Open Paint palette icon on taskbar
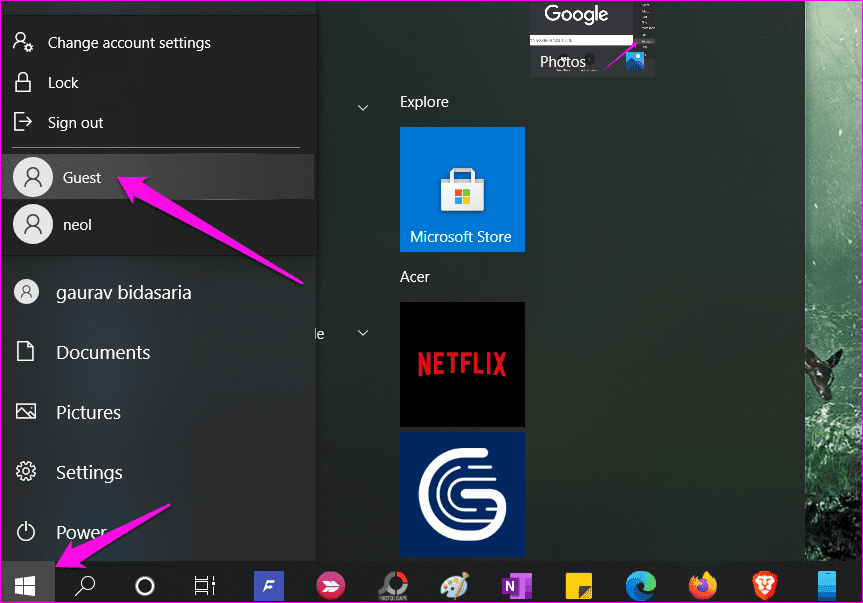863x603 pixels. point(455,585)
